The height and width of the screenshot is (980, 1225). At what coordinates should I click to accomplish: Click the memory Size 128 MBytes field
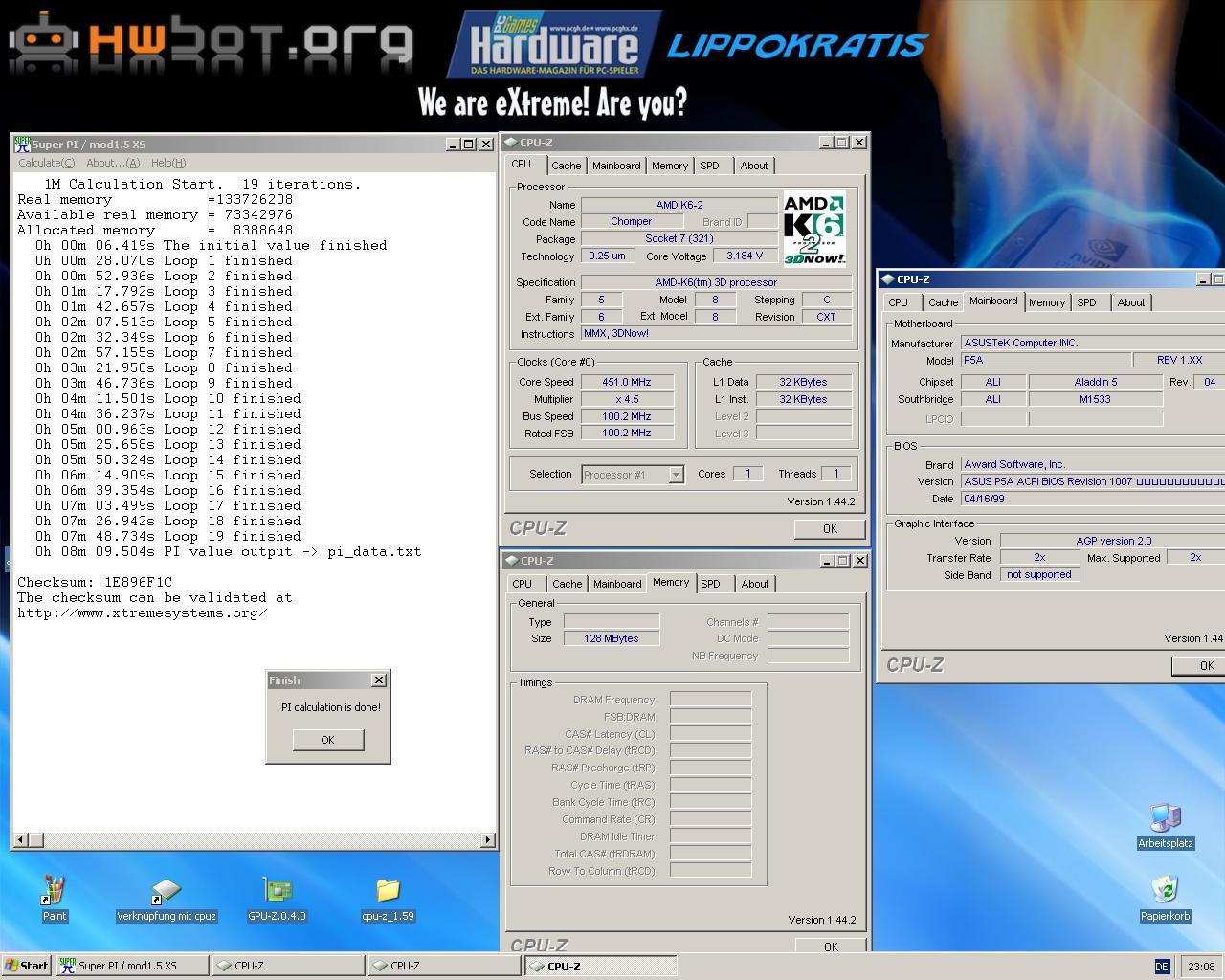(611, 638)
